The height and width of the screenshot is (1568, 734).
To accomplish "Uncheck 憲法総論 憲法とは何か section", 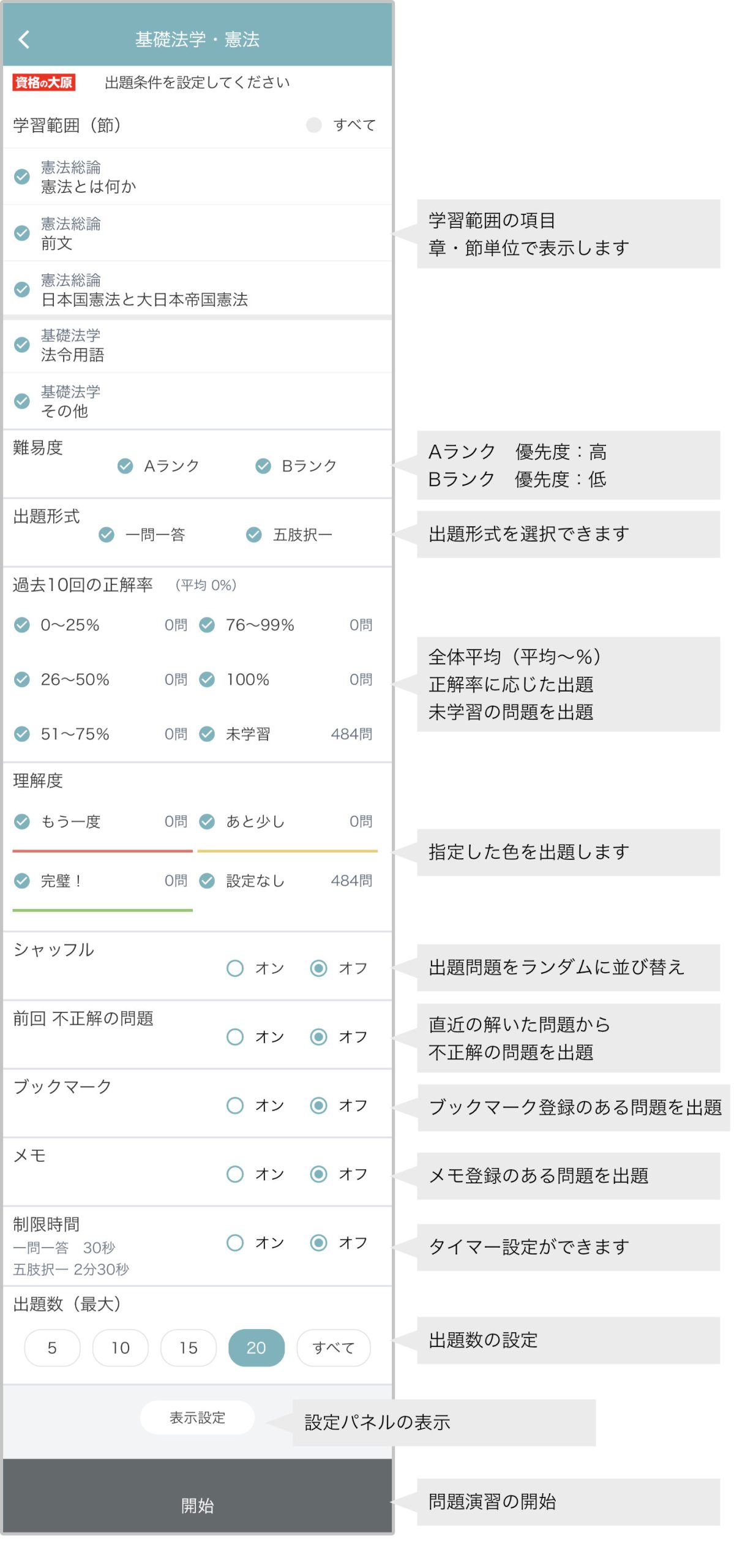I will coord(22,176).
